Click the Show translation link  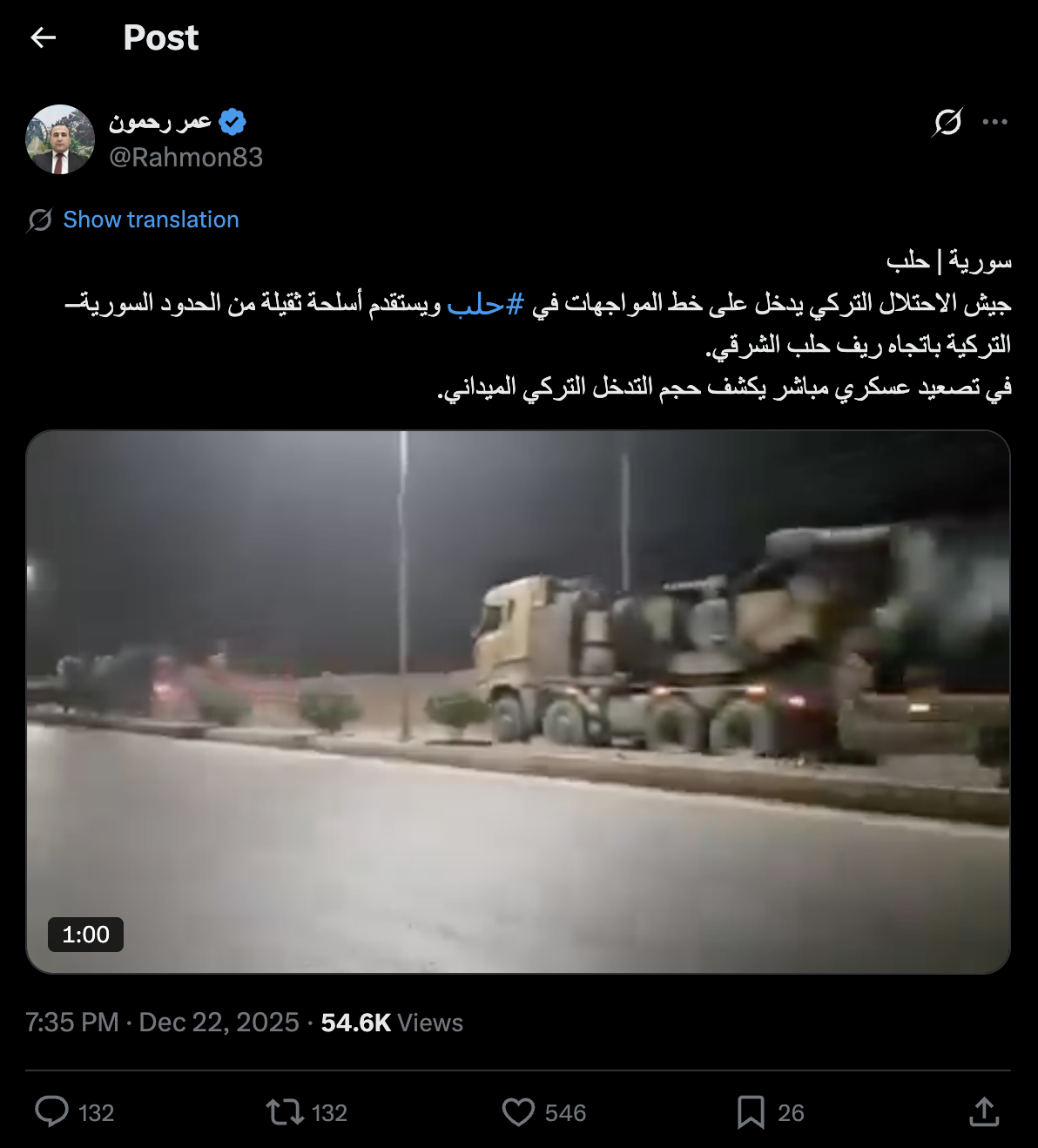coord(151,219)
